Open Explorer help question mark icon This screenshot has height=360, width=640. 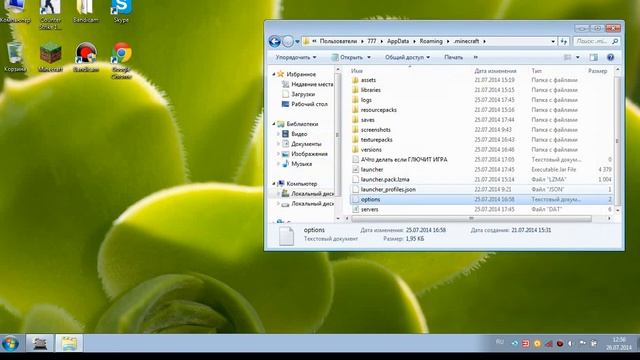(x=610, y=58)
